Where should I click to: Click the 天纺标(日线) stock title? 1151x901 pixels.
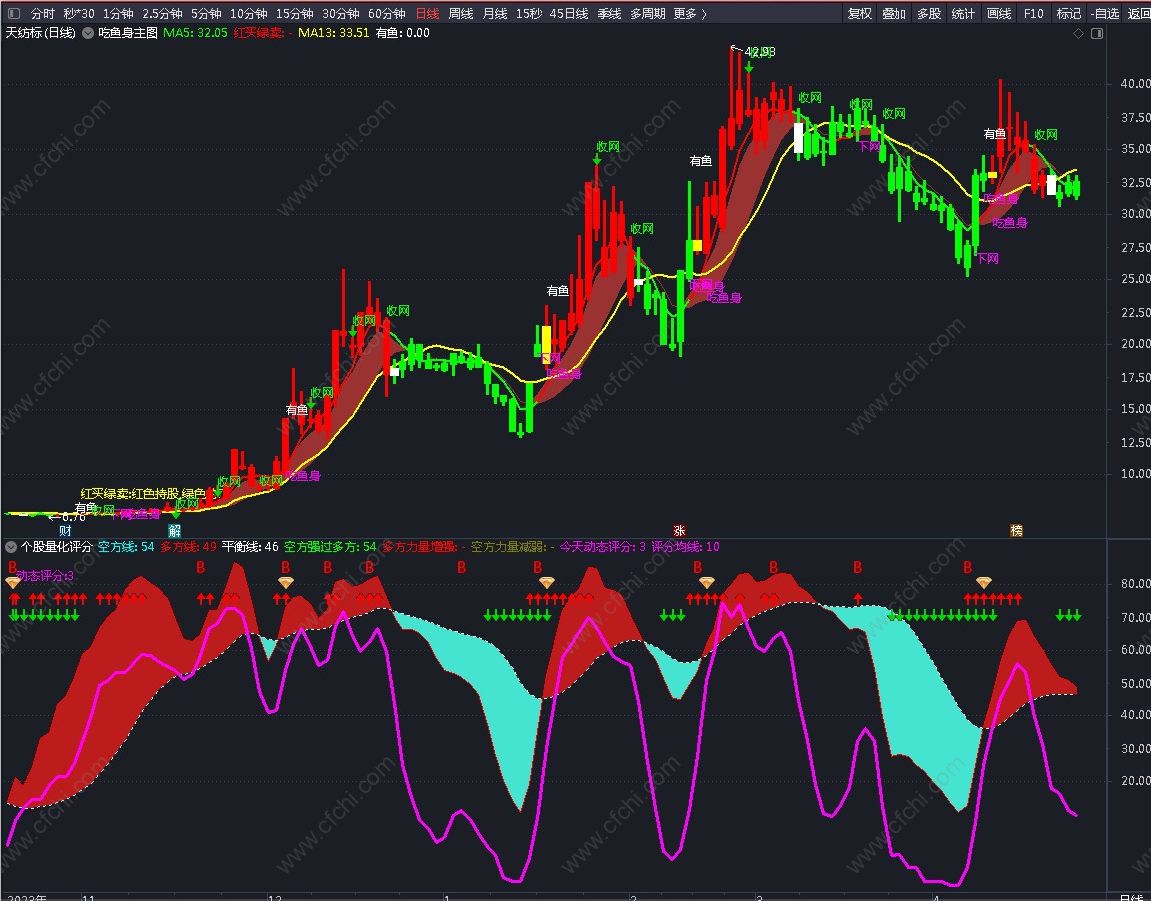tap(41, 33)
